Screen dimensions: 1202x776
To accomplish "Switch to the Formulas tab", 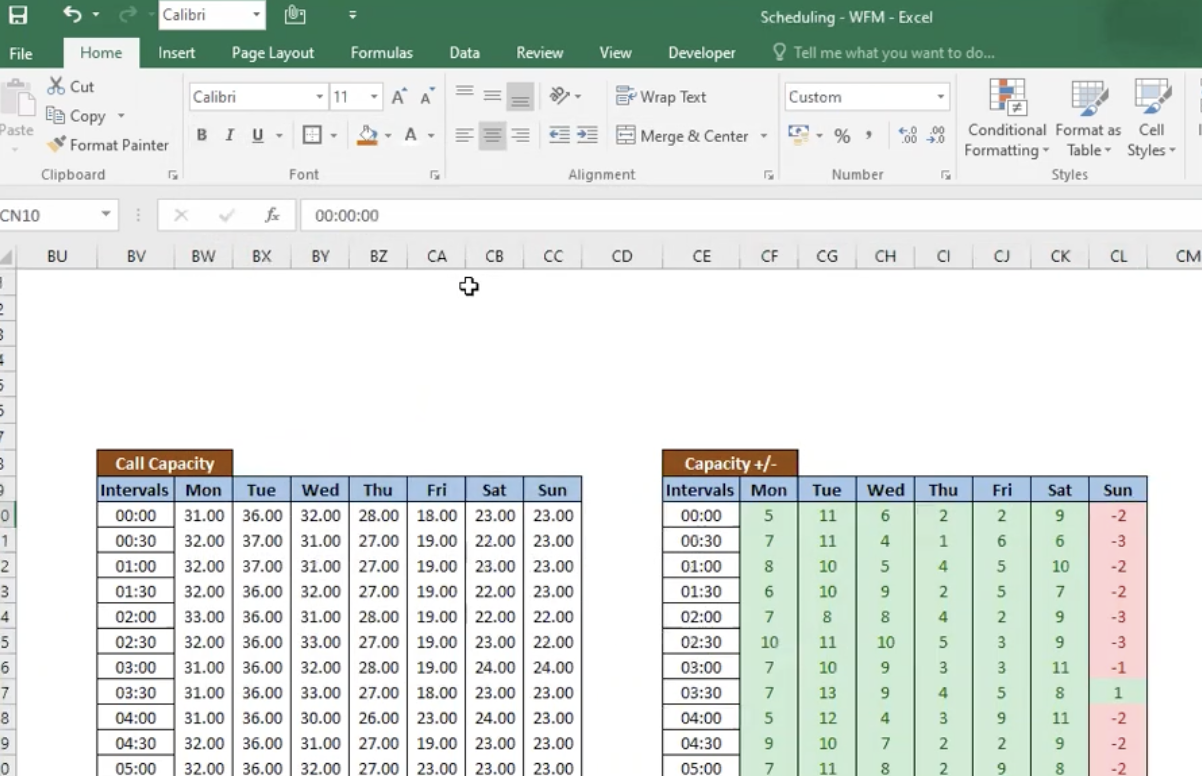I will (x=381, y=53).
